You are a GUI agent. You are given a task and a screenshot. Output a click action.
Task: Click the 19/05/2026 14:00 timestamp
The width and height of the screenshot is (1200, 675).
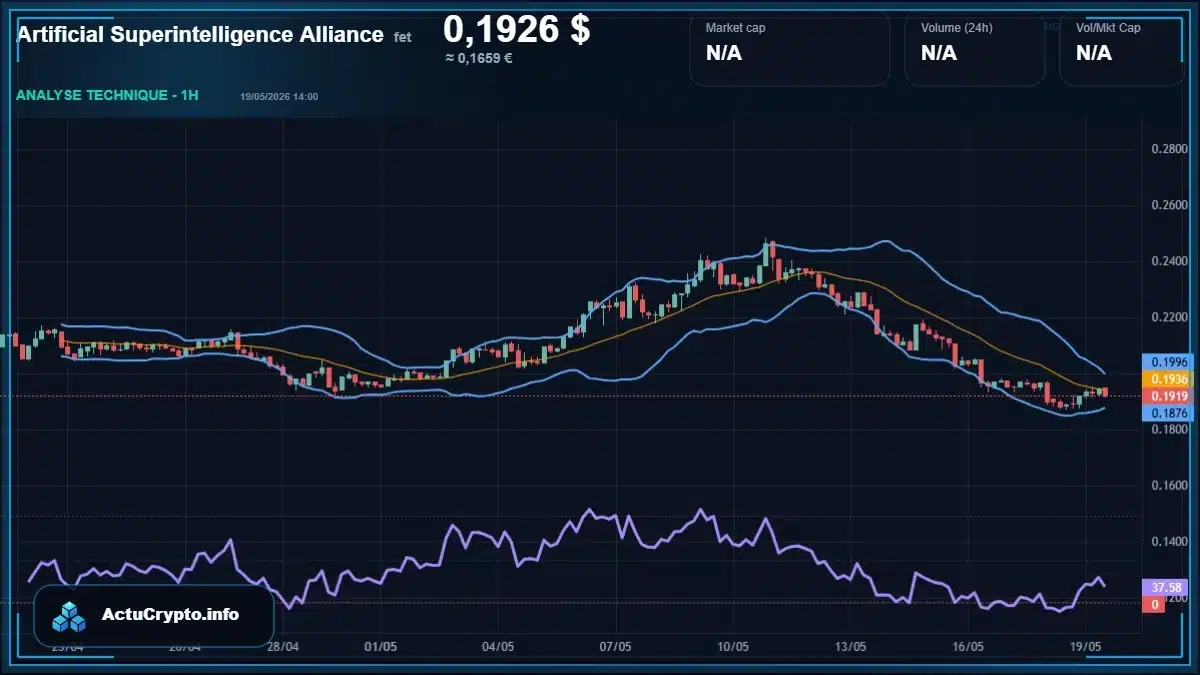coord(279,96)
